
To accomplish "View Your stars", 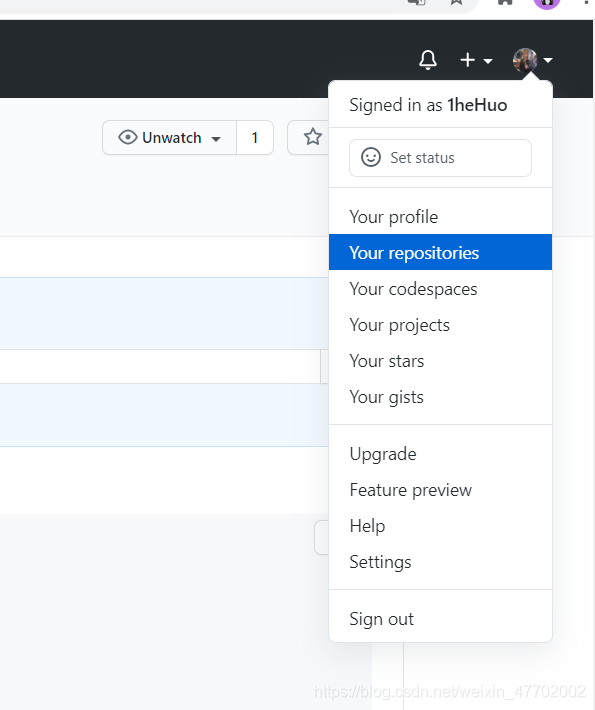I will (x=440, y=361).
